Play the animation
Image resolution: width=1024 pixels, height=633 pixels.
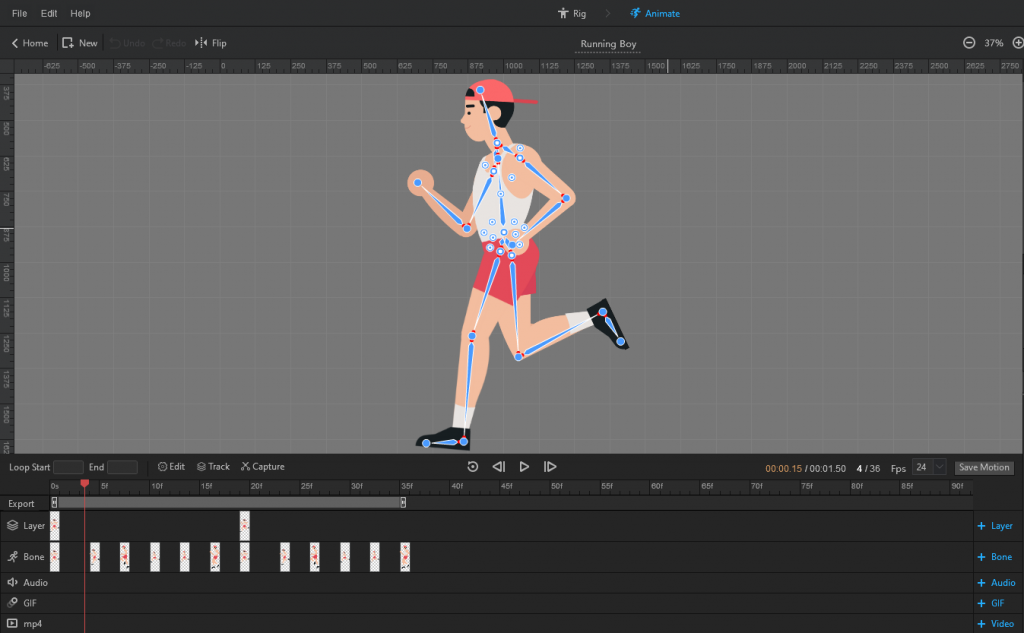[x=524, y=467]
